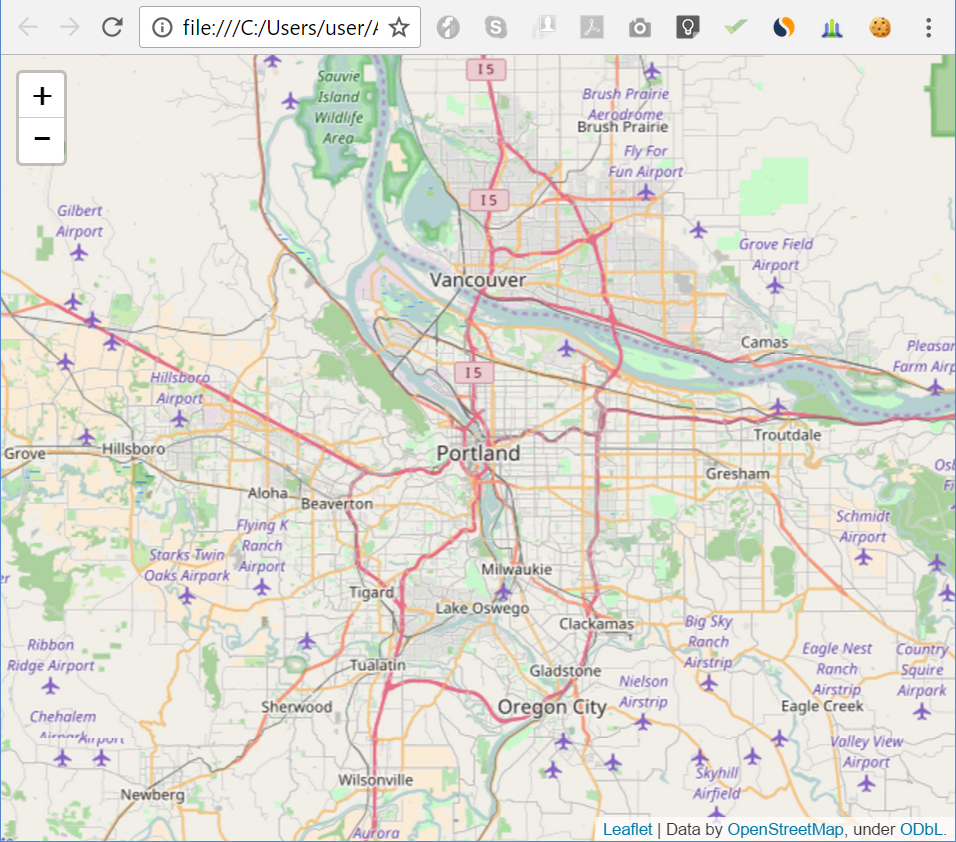Click the Skyhill Airfield label
Screen dimensions: 956x842
pos(717,783)
